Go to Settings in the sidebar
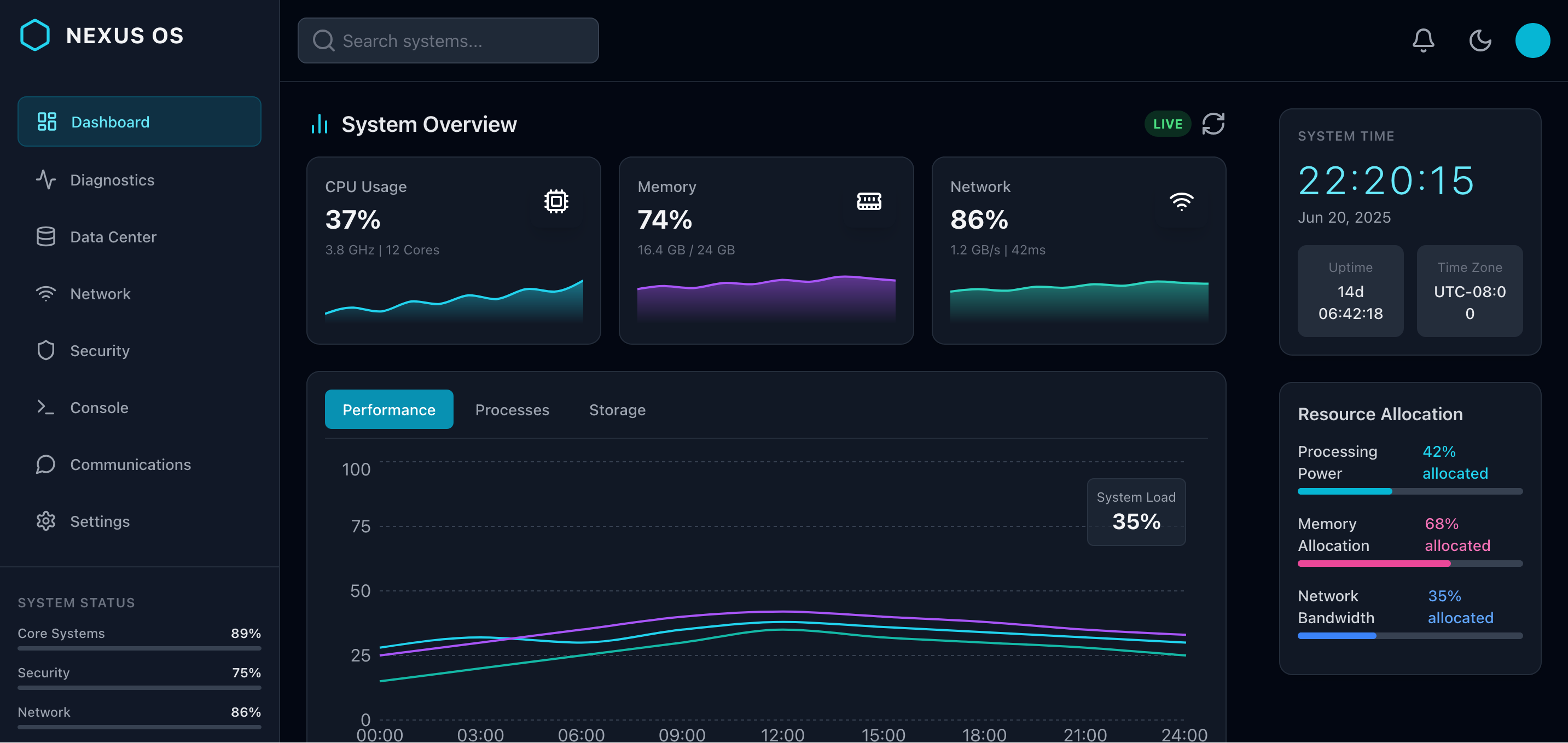 click(x=140, y=521)
